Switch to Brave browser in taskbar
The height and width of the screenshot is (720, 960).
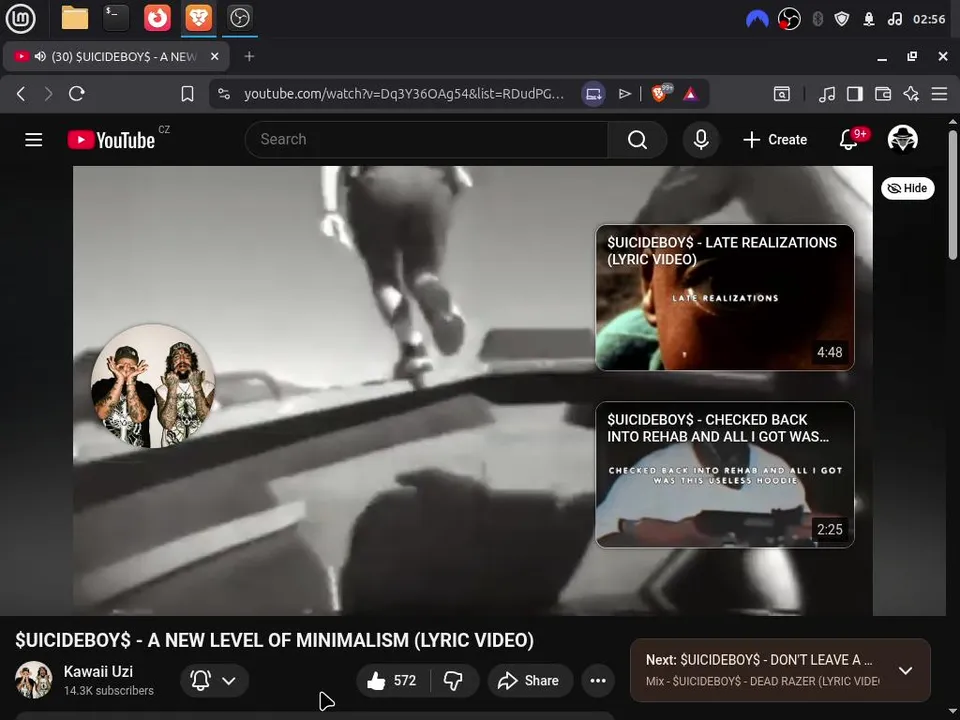pyautogui.click(x=198, y=18)
